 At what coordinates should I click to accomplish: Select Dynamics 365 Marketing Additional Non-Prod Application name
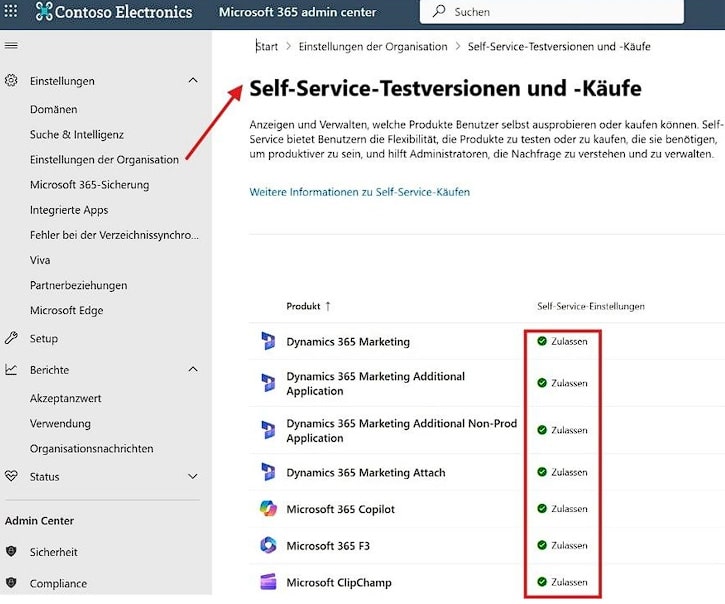(402, 431)
